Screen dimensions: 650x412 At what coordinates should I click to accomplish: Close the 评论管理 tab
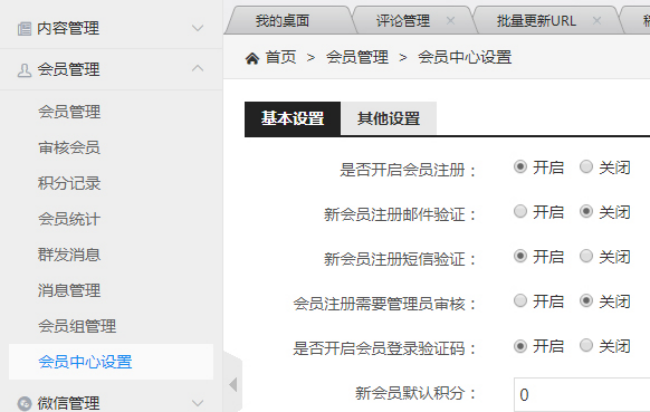[x=449, y=20]
